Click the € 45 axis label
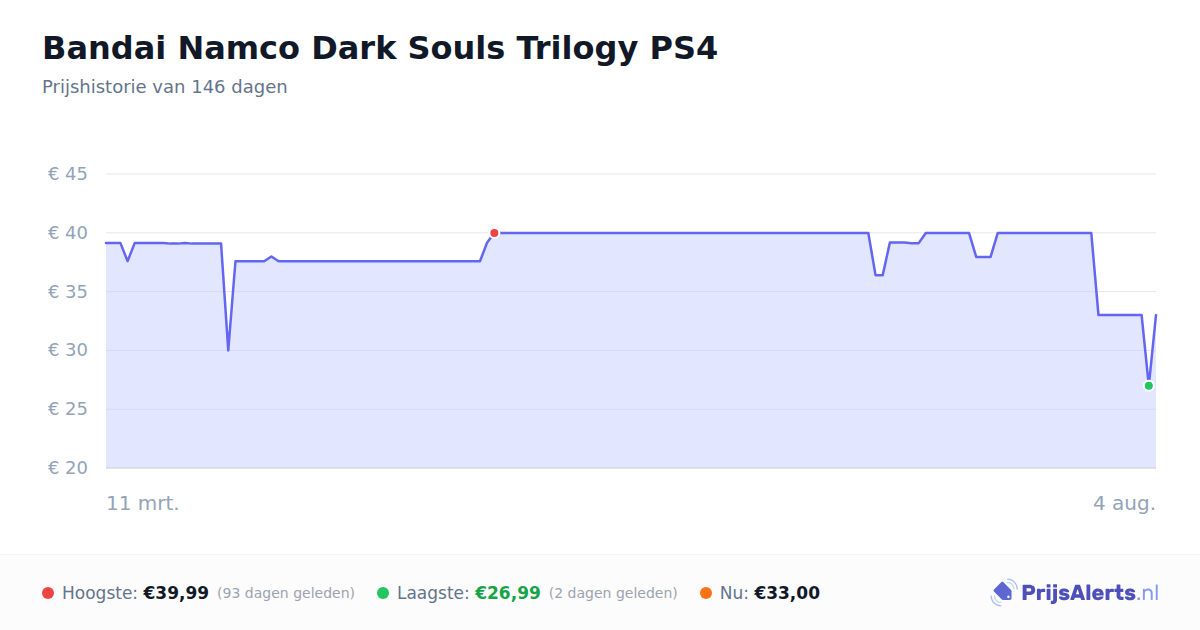The width and height of the screenshot is (1200, 630). 68,174
